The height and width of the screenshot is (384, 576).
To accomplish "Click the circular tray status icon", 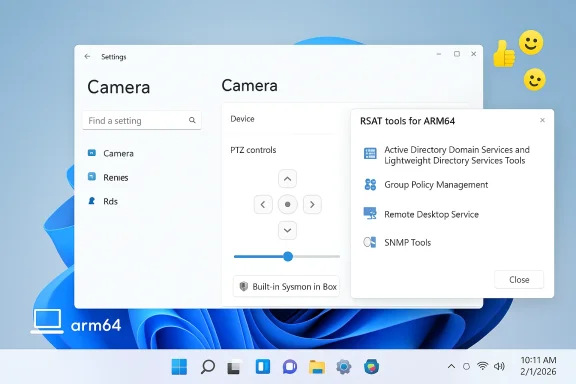I will [x=466, y=366].
